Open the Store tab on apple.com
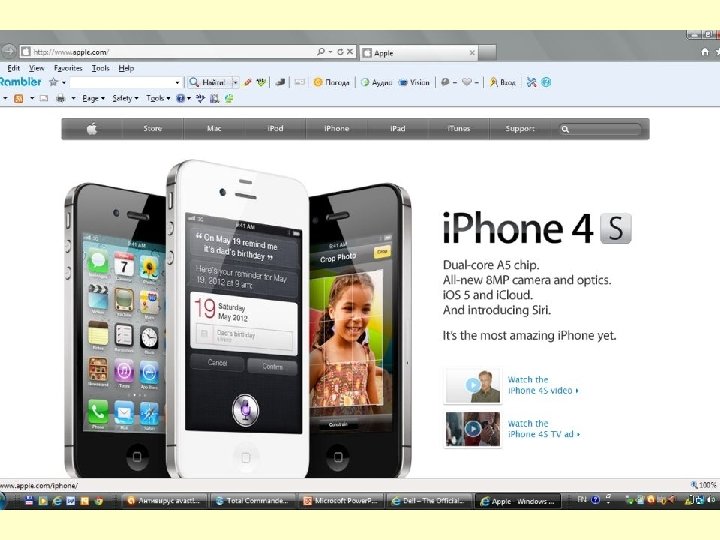Viewport: 720px width, 540px height. click(x=152, y=129)
